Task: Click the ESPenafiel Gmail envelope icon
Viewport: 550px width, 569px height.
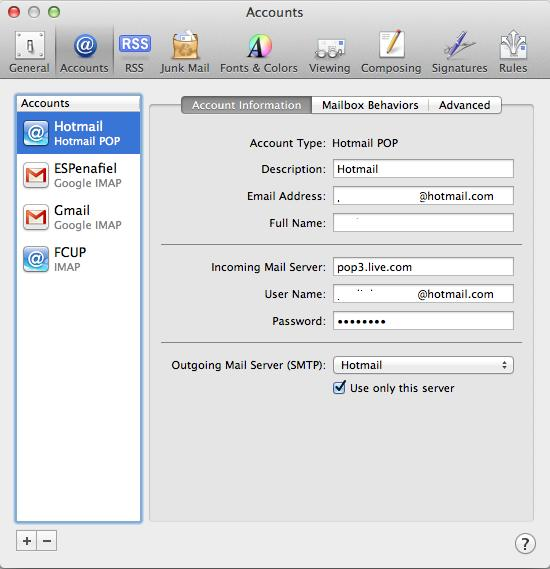Action: [36, 175]
